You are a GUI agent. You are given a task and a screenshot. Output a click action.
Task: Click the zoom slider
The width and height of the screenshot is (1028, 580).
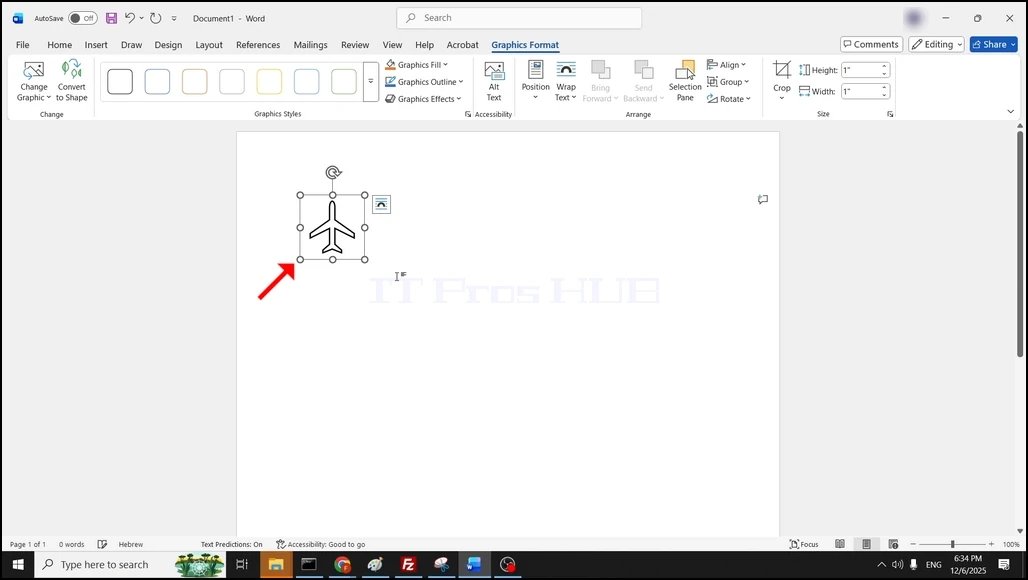[952, 544]
